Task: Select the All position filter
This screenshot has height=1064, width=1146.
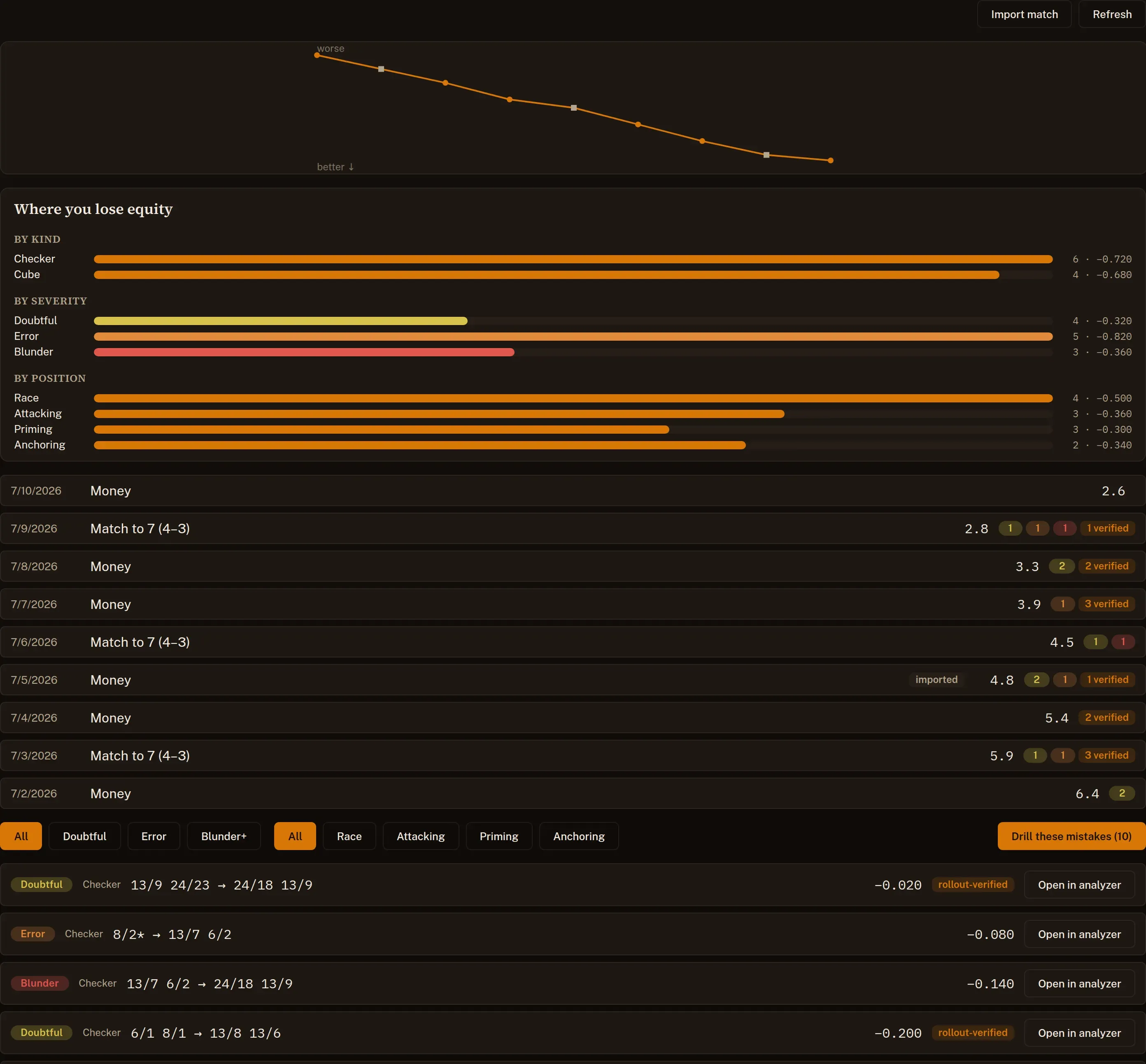Action: click(x=295, y=836)
